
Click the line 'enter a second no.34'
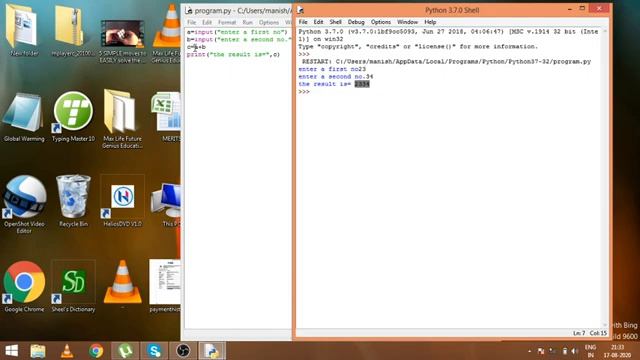click(x=336, y=77)
